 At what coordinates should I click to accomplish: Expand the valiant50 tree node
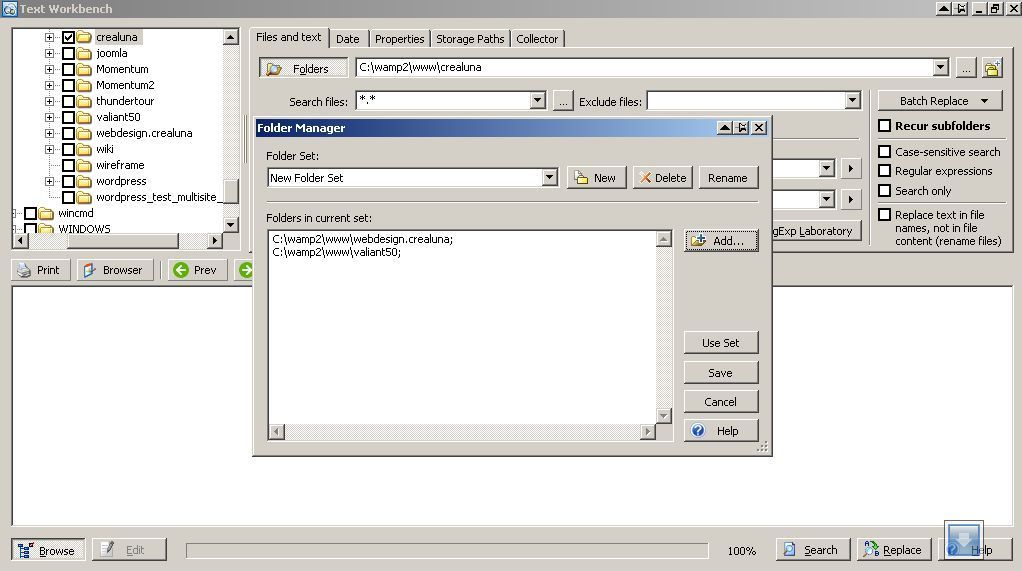tap(50, 117)
